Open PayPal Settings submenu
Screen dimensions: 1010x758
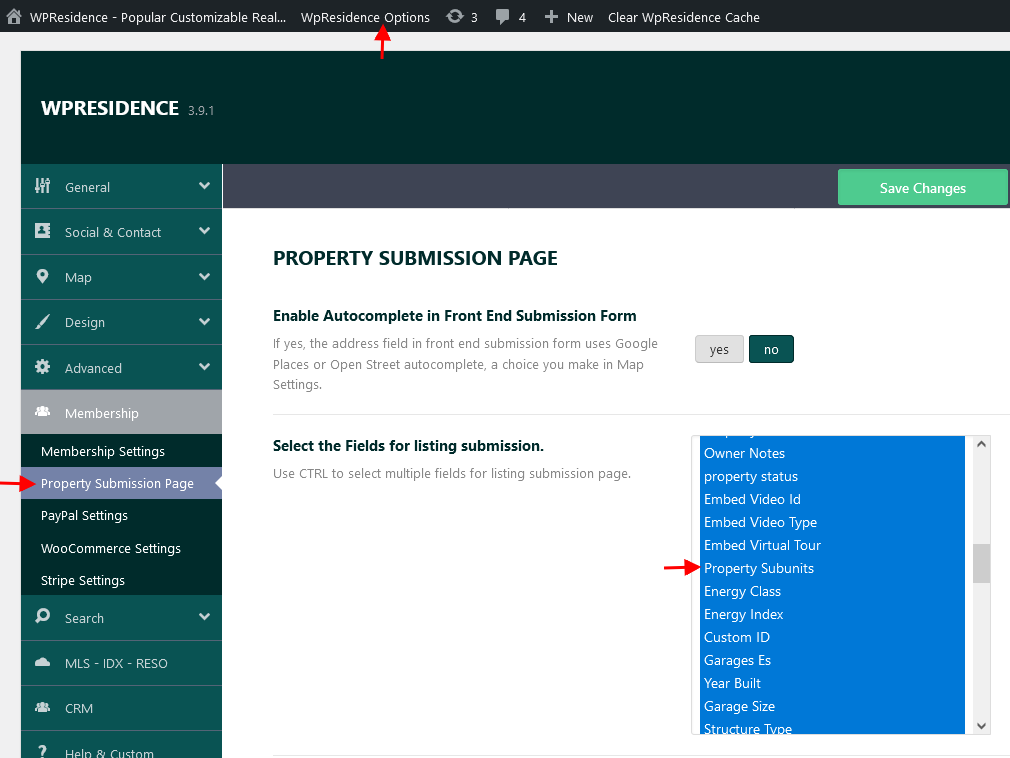[84, 516]
